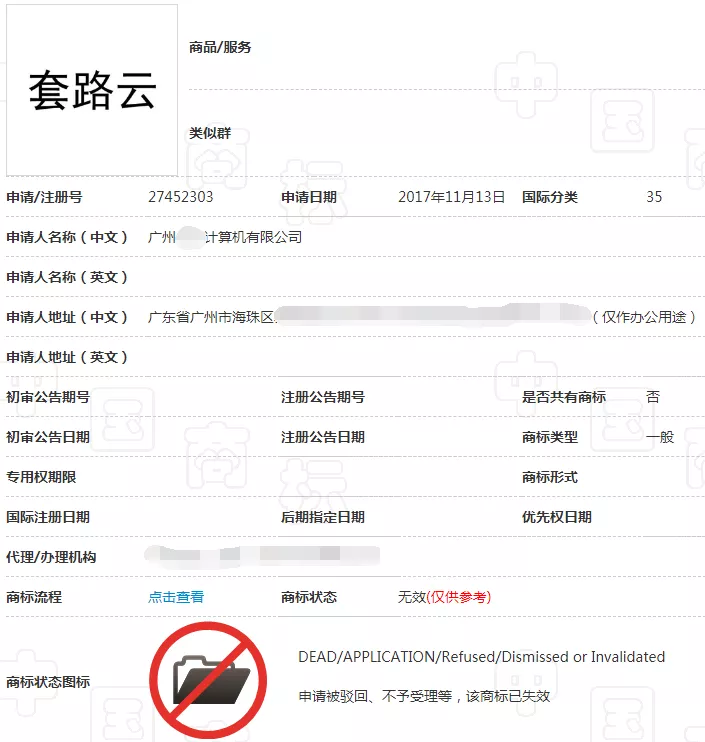Click the 申请人名称（中文） label
The width and height of the screenshot is (705, 742).
click(x=68, y=237)
